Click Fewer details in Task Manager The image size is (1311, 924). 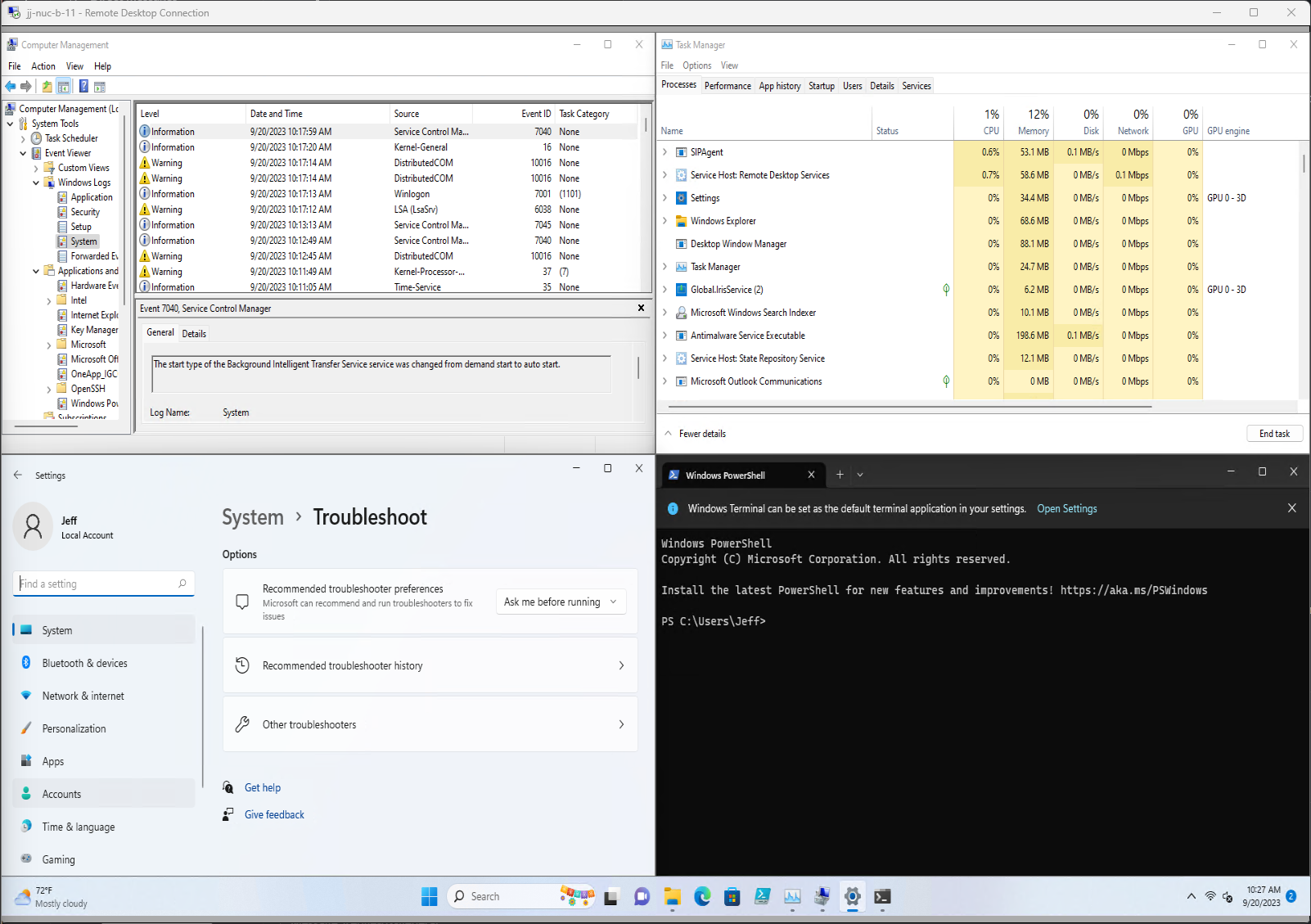pyautogui.click(x=695, y=434)
